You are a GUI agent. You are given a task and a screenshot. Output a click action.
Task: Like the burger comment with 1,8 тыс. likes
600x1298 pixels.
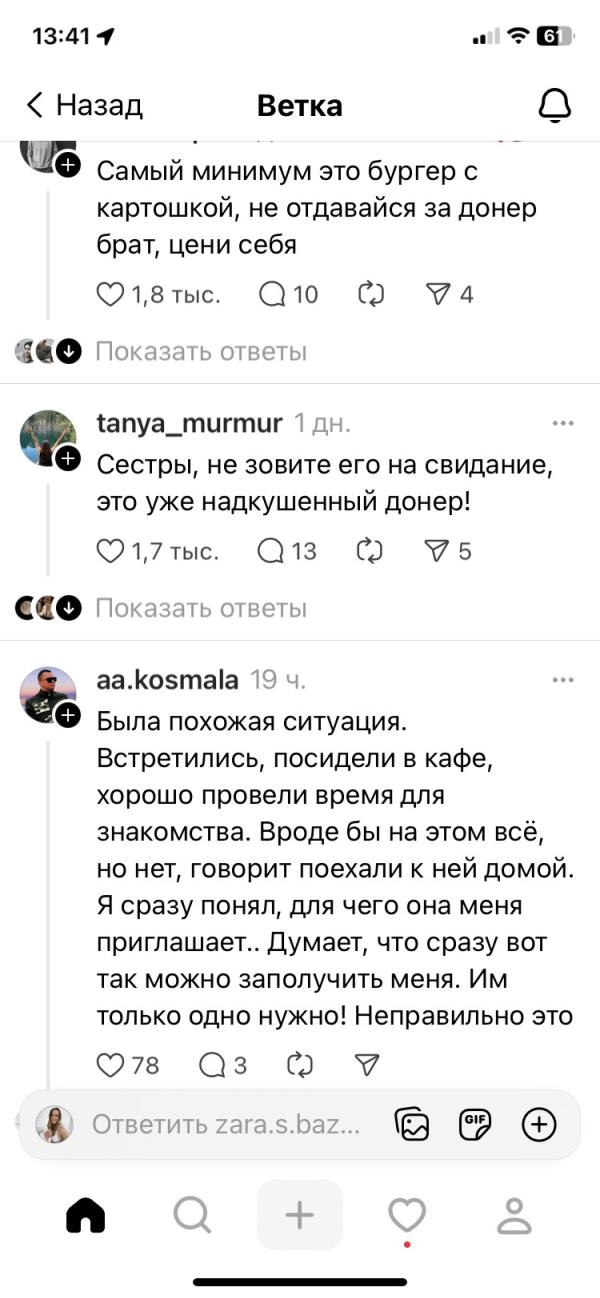coord(110,294)
